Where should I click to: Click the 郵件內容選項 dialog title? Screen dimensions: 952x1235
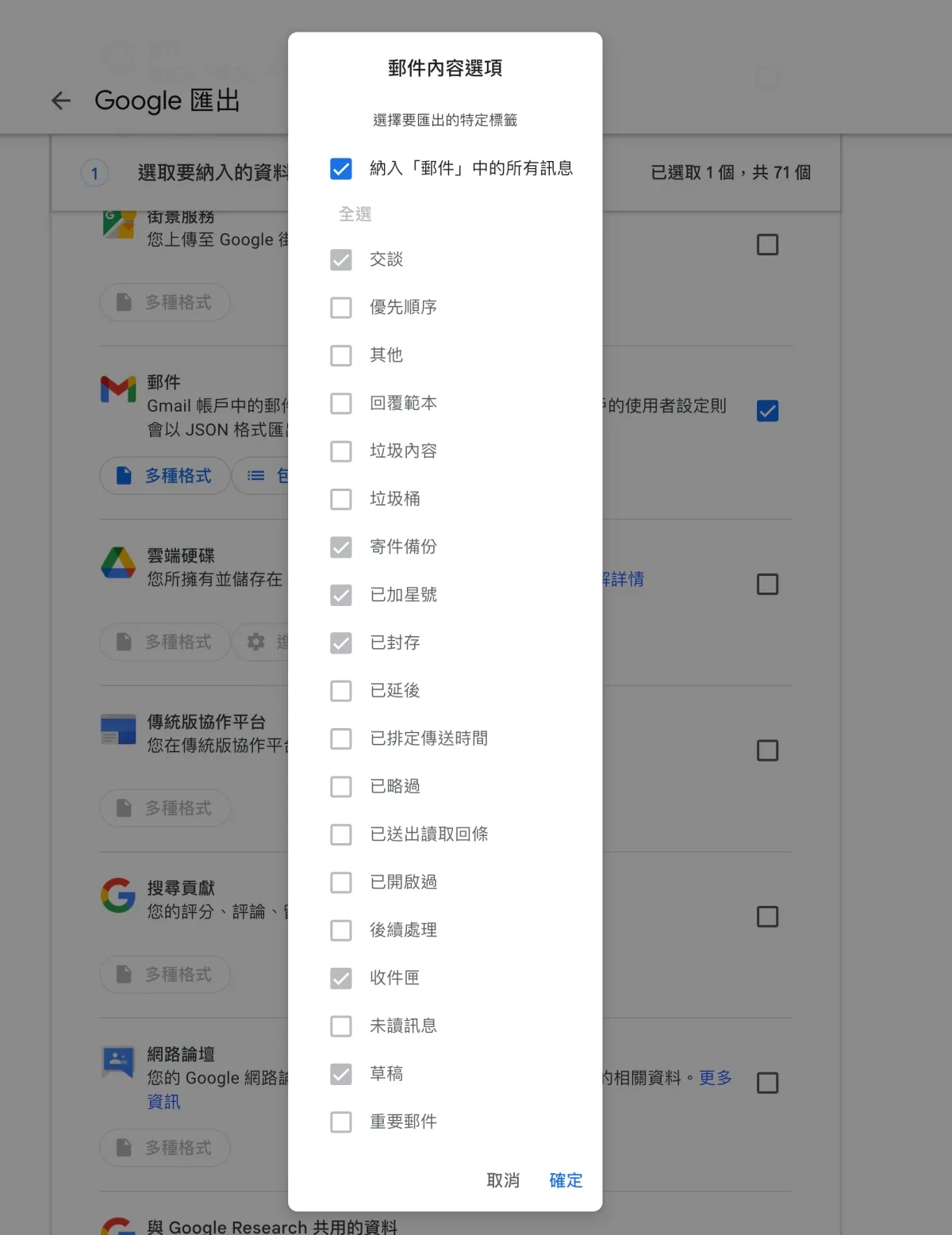(445, 68)
